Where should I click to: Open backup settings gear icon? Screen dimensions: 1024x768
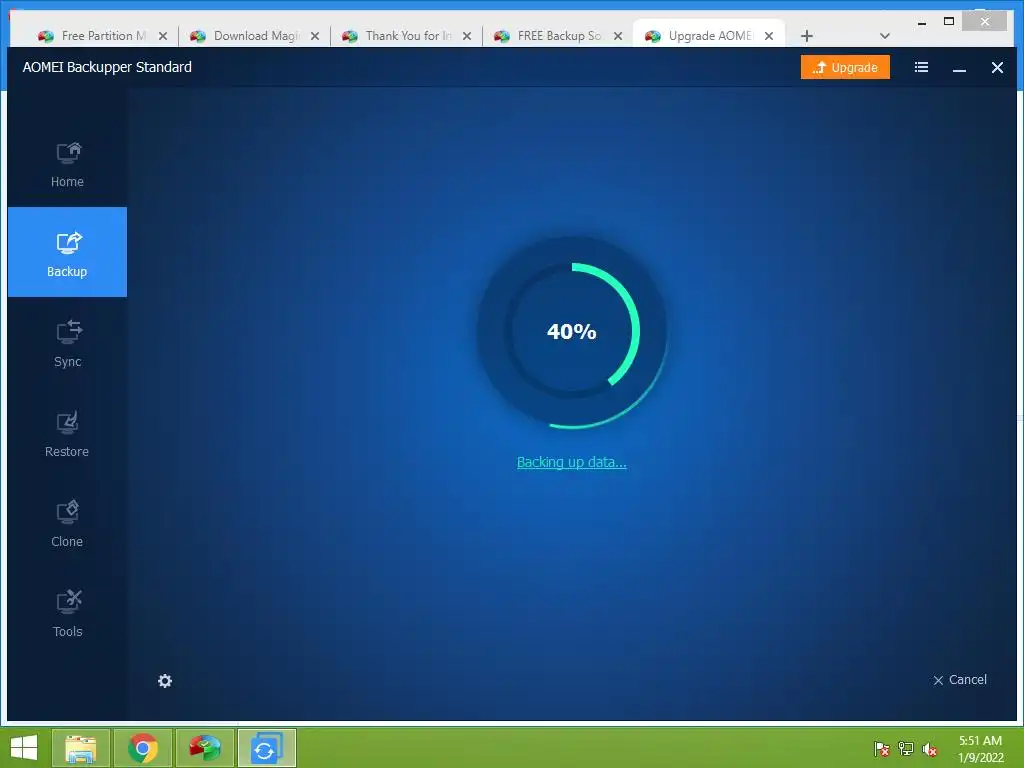165,680
